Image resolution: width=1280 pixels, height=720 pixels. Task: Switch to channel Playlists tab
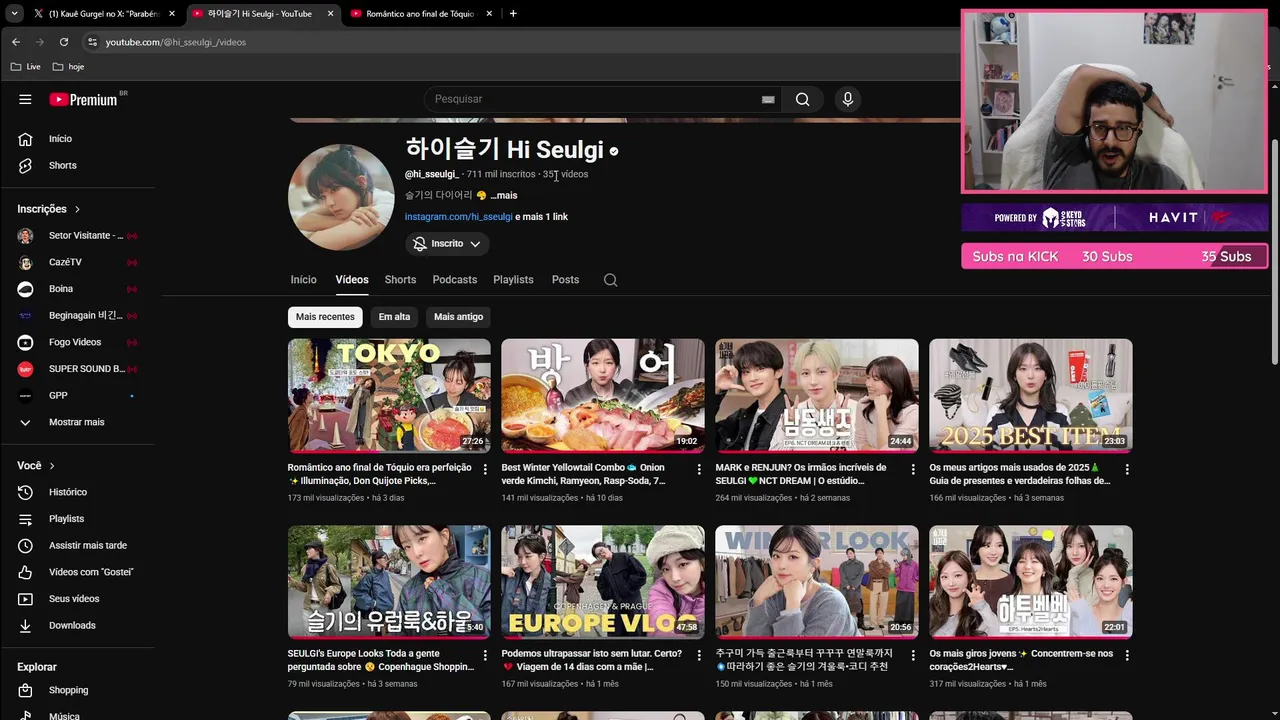click(513, 280)
